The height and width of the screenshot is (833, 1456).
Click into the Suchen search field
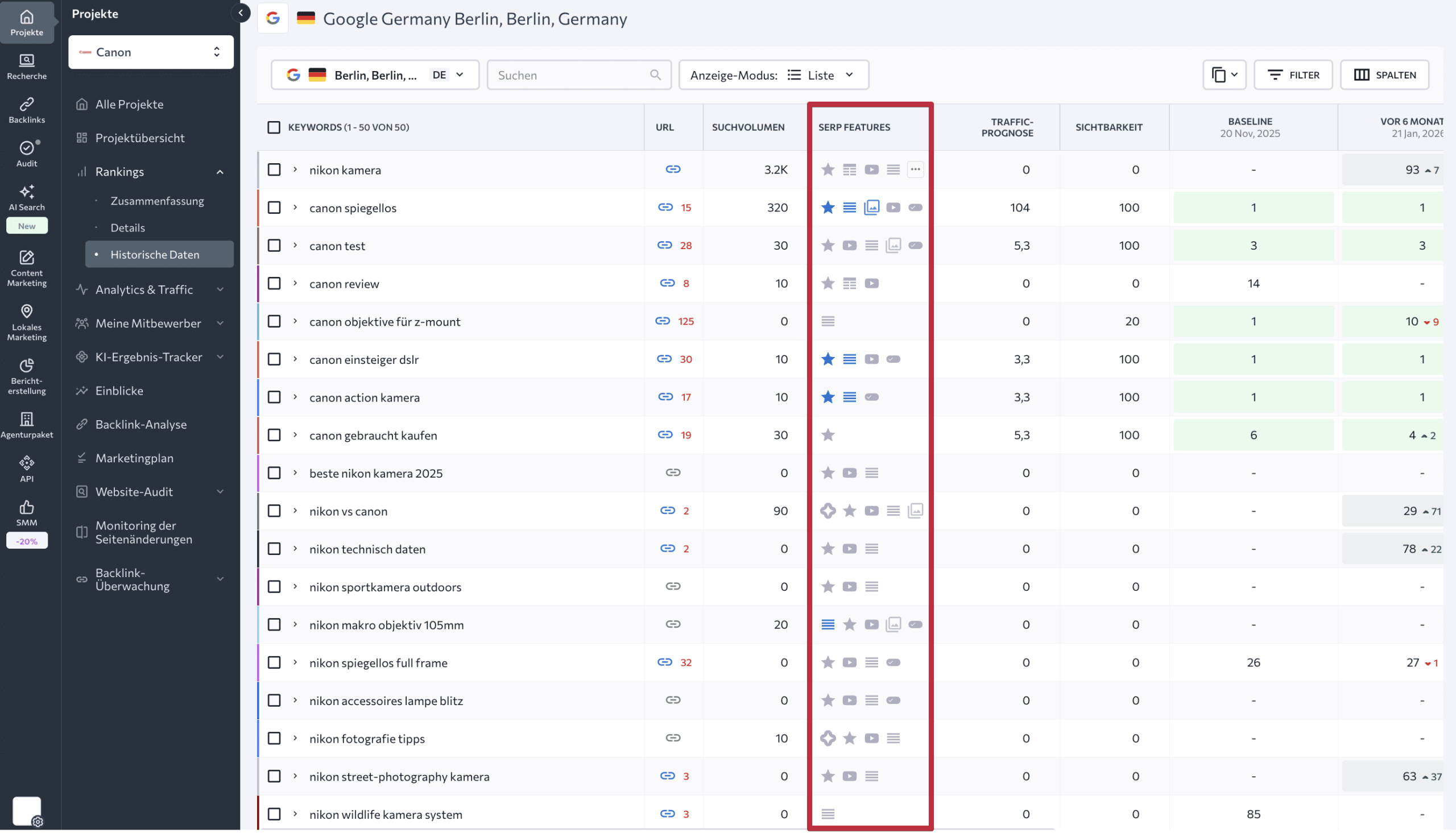click(x=579, y=75)
